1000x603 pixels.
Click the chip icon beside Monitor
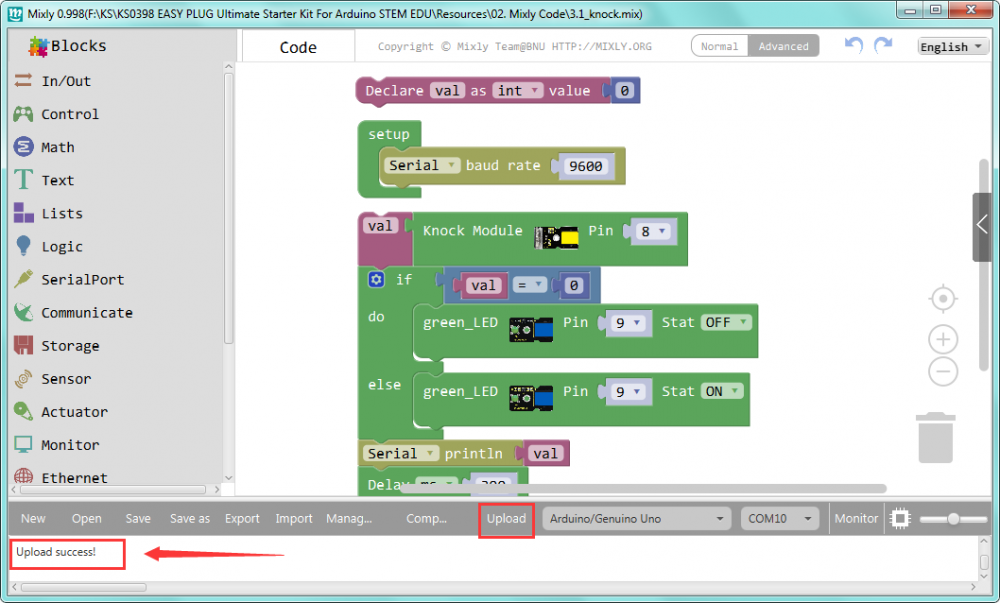coord(900,518)
